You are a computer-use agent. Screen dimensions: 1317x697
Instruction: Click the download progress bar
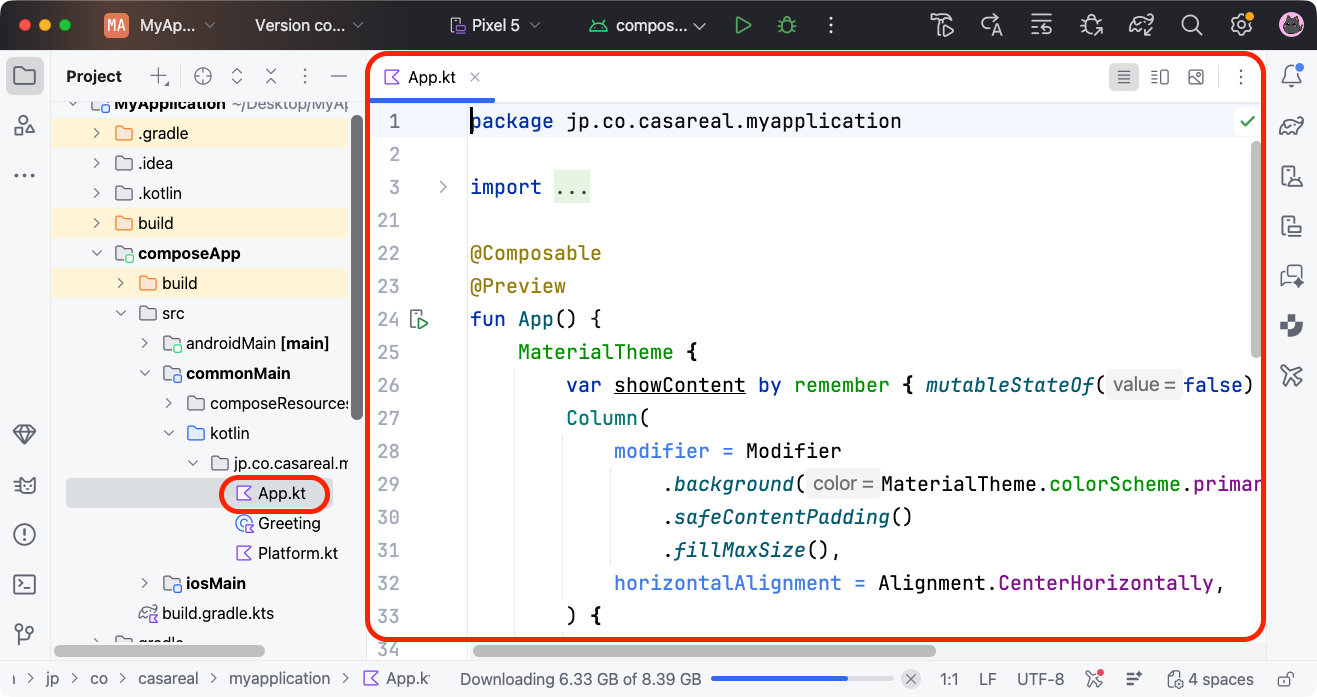(800, 679)
